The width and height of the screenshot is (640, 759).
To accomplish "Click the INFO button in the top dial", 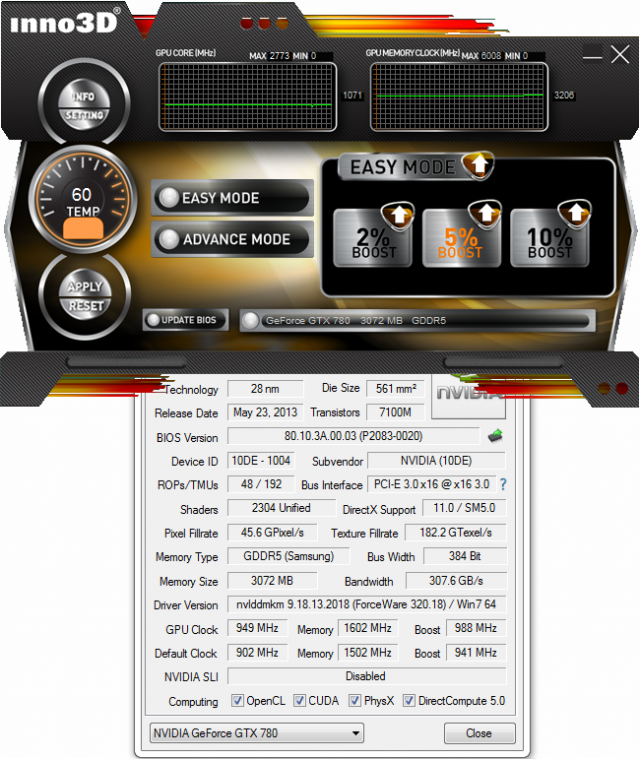I will (84, 94).
